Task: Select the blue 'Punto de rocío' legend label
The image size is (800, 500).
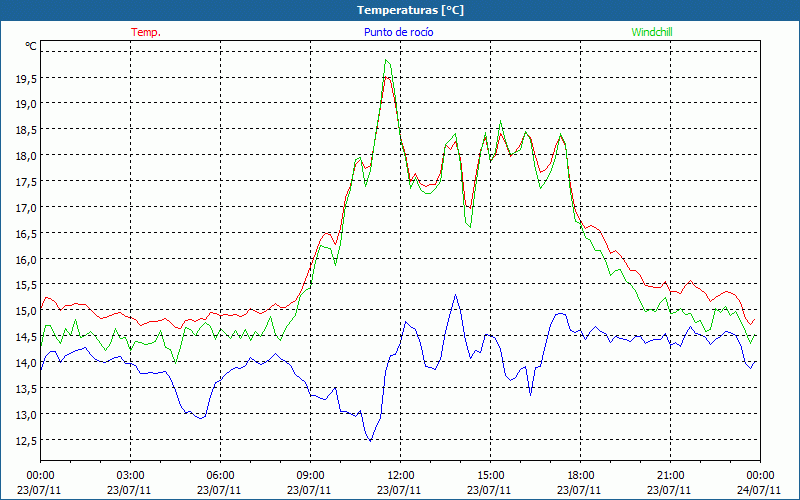Action: coord(398,32)
